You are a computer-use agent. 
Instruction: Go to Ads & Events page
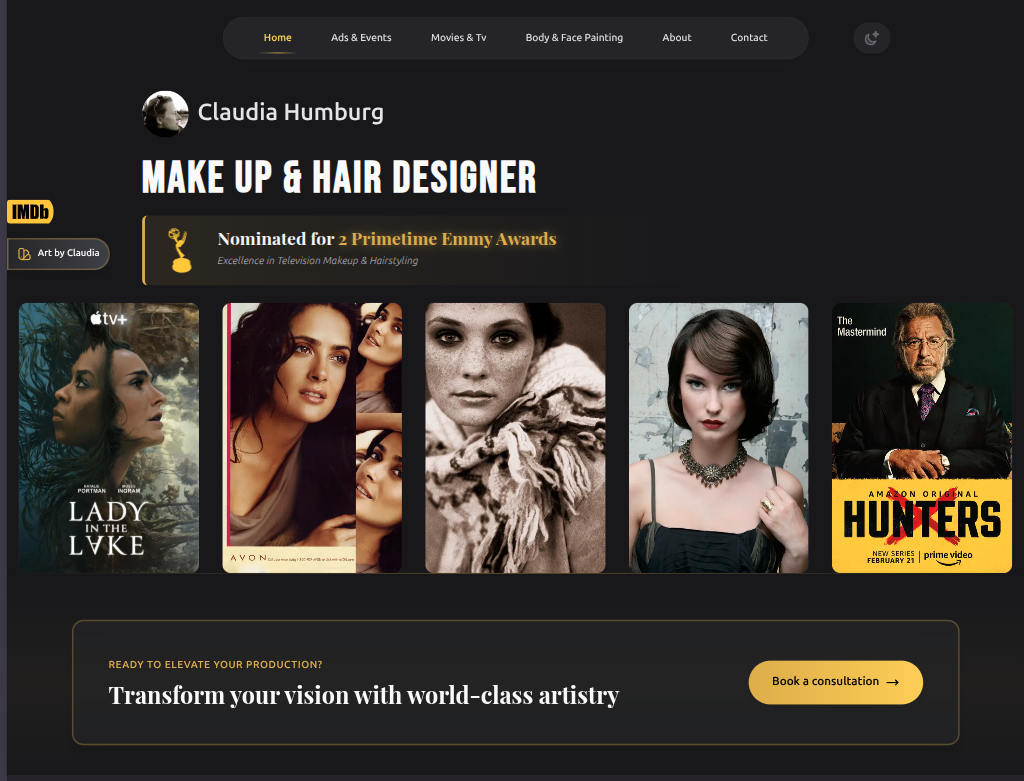pyautogui.click(x=361, y=38)
